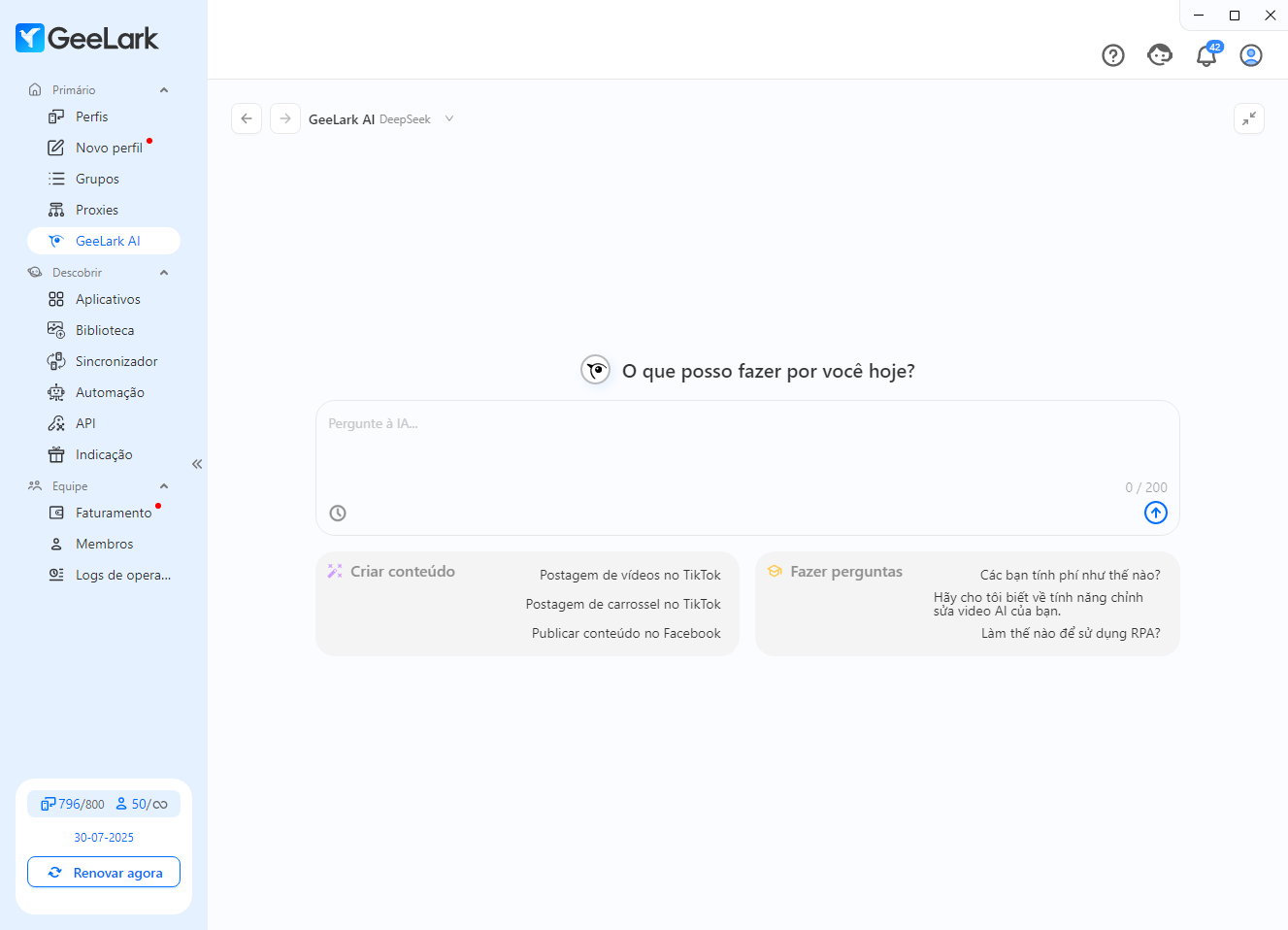This screenshot has height=930, width=1288.
Task: Collapse the Equipe section chevron
Action: pos(164,486)
